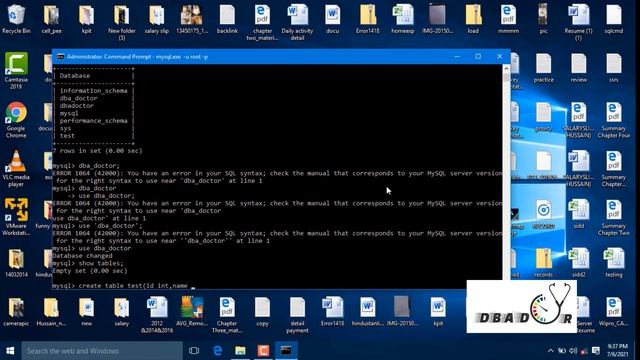Open the camerapic folder icon

click(x=16, y=312)
